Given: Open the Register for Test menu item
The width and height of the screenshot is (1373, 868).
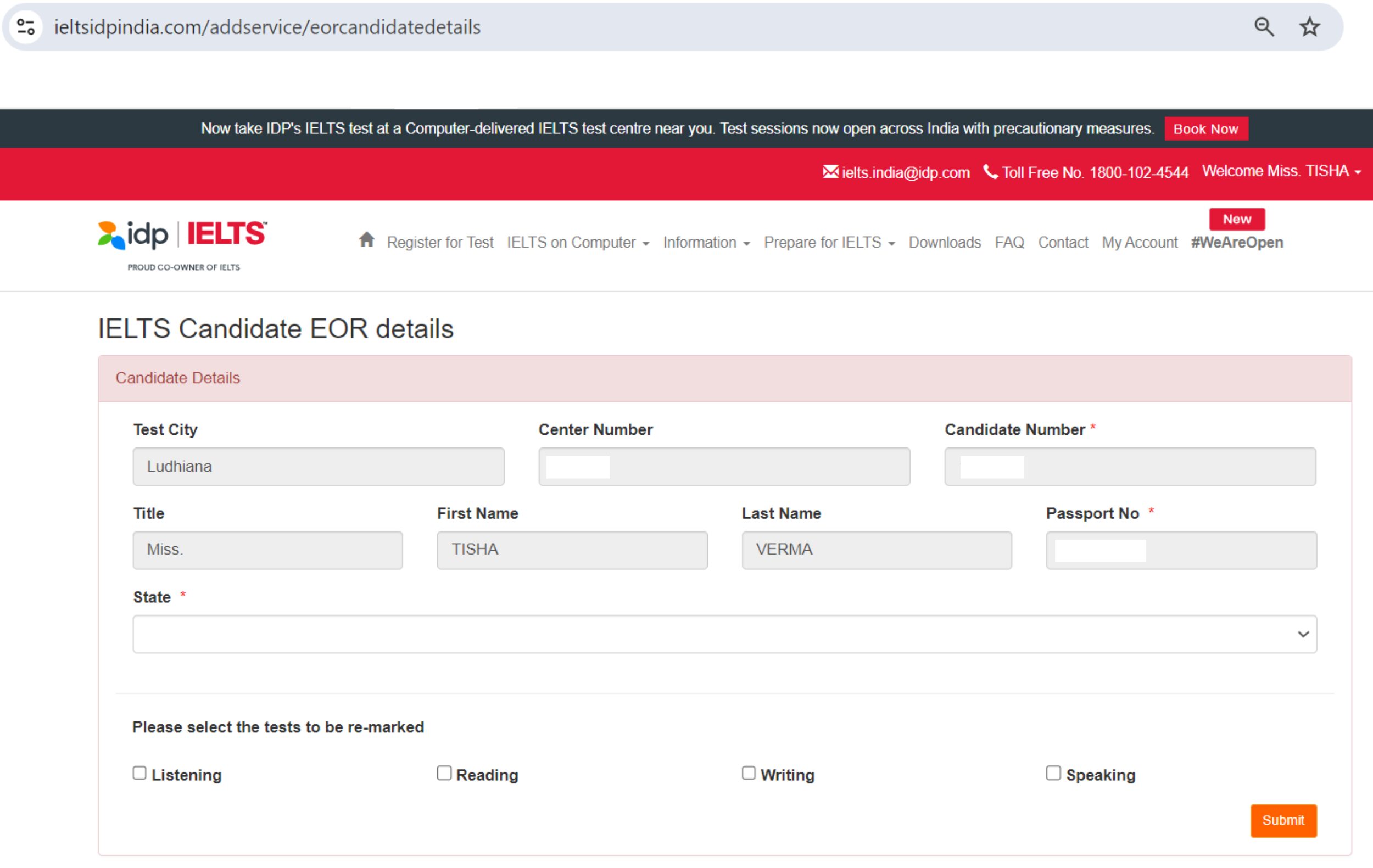Looking at the screenshot, I should [x=440, y=243].
